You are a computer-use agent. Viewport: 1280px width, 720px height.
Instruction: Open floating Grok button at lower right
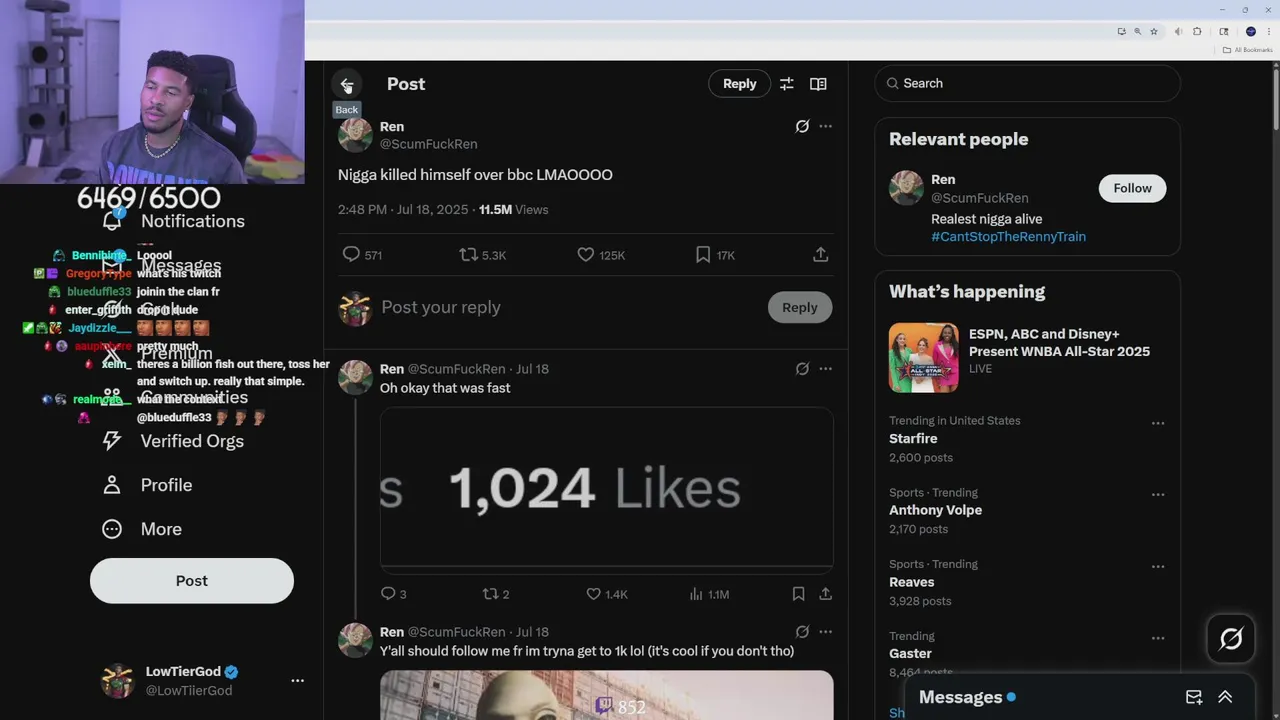[x=1231, y=638]
